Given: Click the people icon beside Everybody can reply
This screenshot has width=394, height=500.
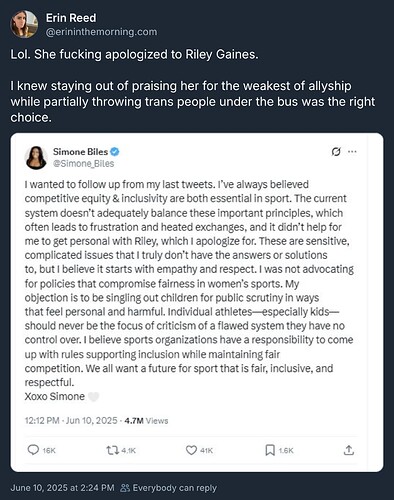Looking at the screenshot, I should coord(125,488).
